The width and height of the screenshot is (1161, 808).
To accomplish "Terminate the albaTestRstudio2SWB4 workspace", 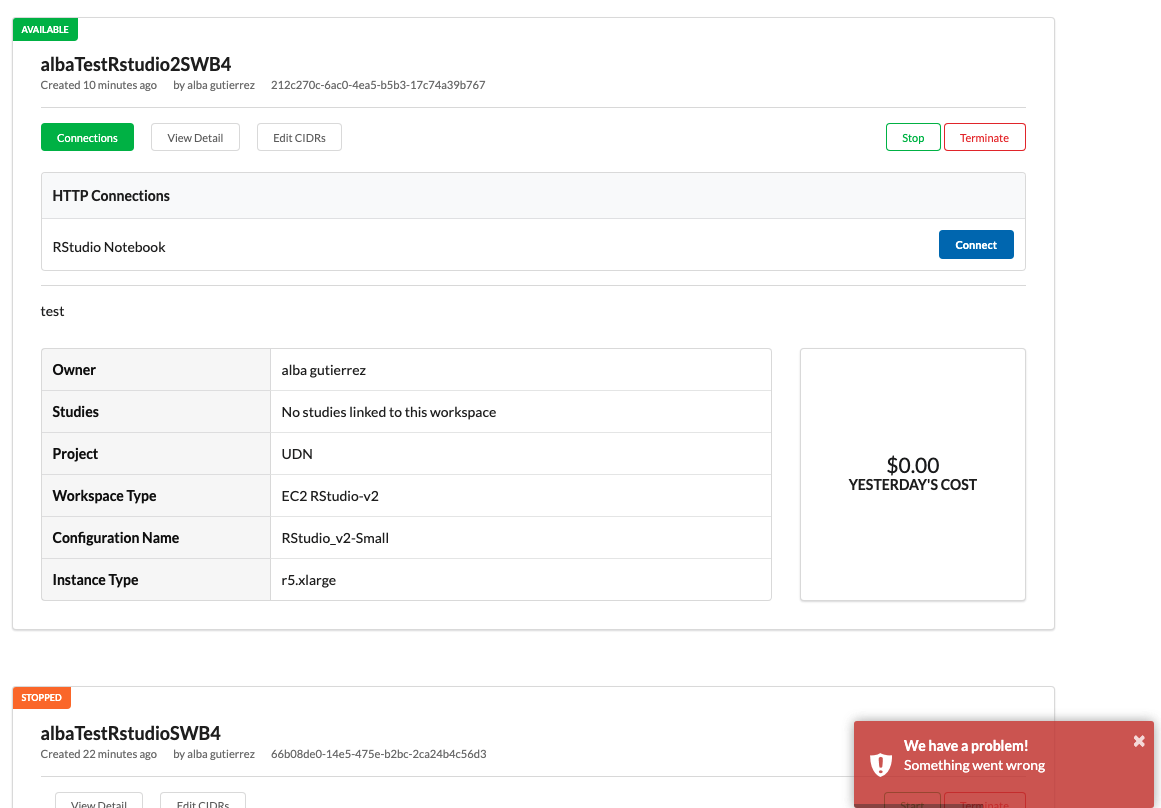I will tap(984, 137).
